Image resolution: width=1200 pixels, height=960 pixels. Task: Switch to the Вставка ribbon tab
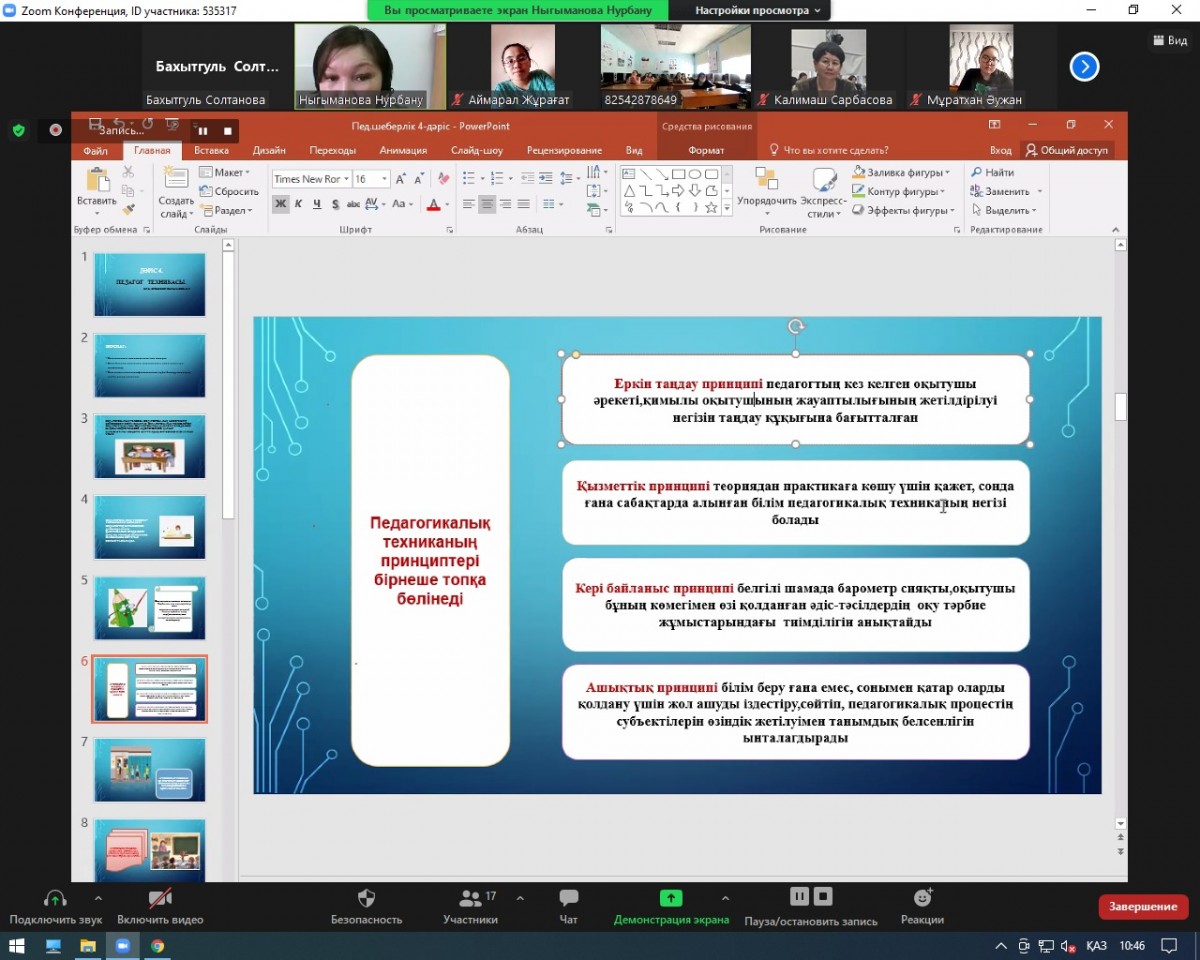coord(211,150)
